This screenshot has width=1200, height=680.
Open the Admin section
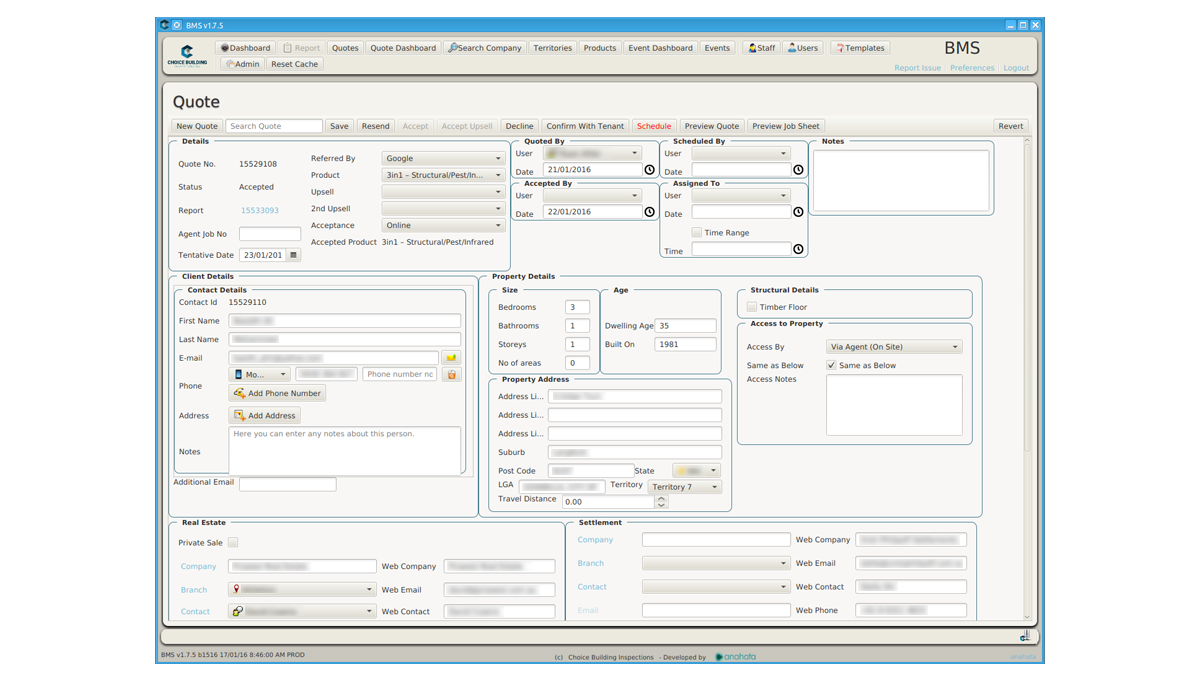[x=243, y=64]
